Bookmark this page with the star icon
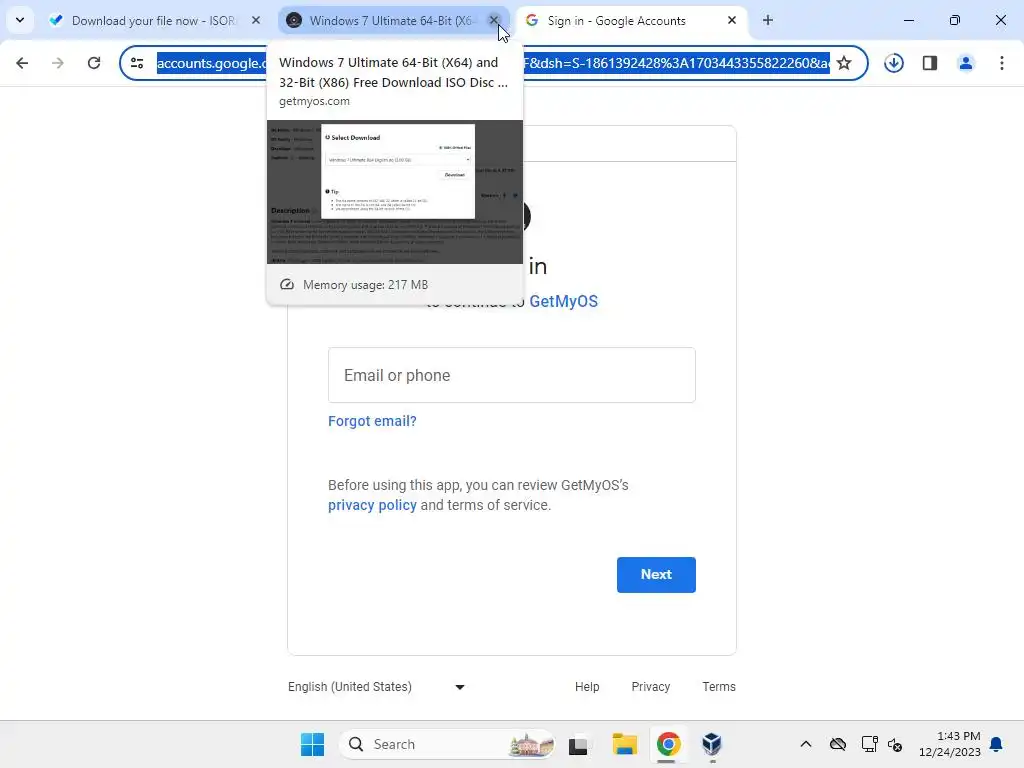 click(x=844, y=63)
